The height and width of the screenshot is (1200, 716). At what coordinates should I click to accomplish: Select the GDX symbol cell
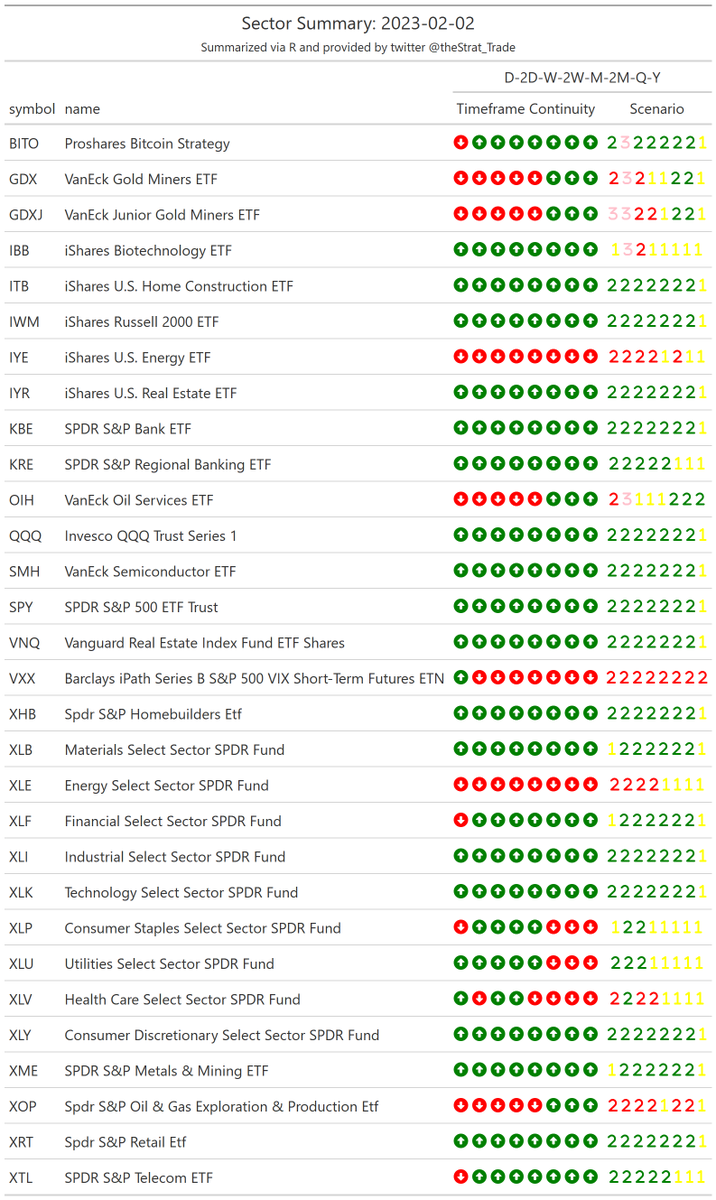[x=23, y=179]
